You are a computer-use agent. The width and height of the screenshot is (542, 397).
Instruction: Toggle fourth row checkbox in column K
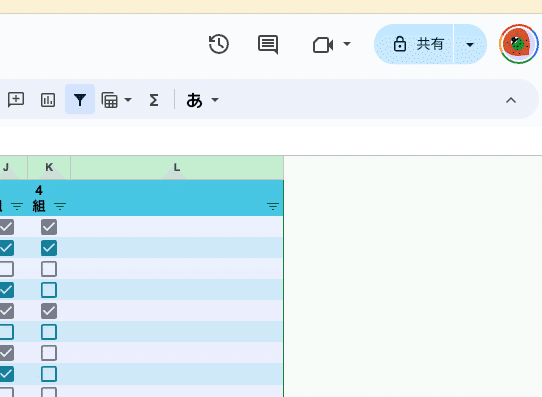point(49,290)
